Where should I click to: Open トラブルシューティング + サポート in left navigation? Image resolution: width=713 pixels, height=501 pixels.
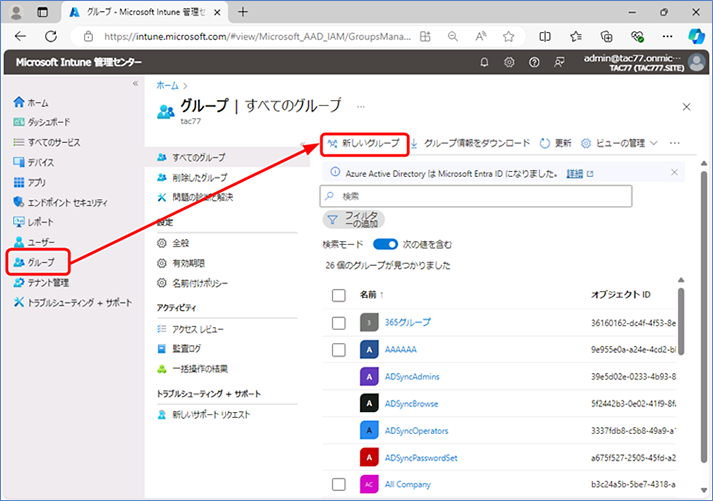point(73,302)
